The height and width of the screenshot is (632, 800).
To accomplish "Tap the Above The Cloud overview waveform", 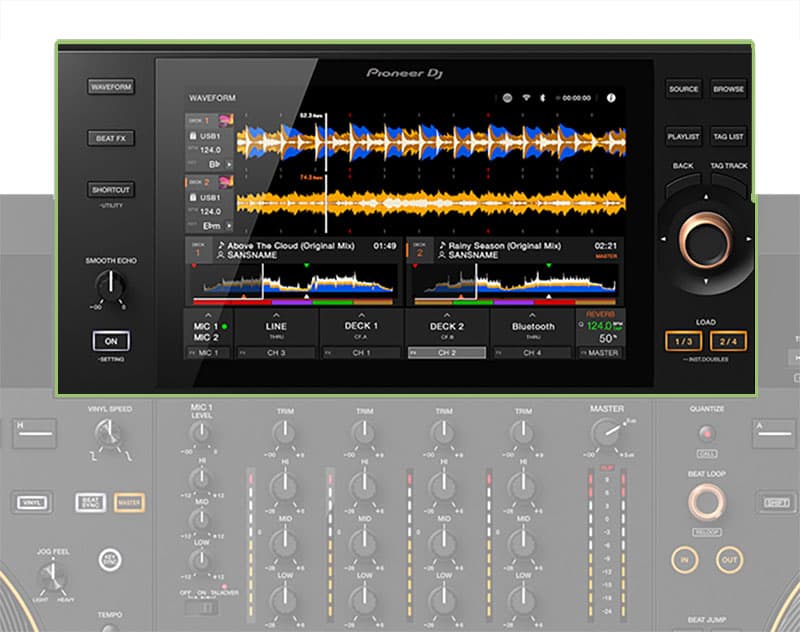I will [293, 285].
